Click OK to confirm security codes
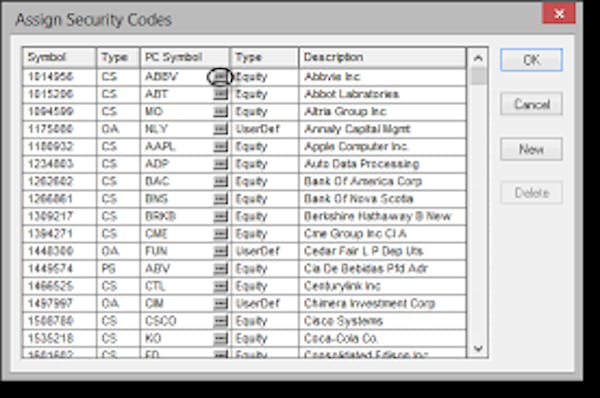 [x=531, y=60]
